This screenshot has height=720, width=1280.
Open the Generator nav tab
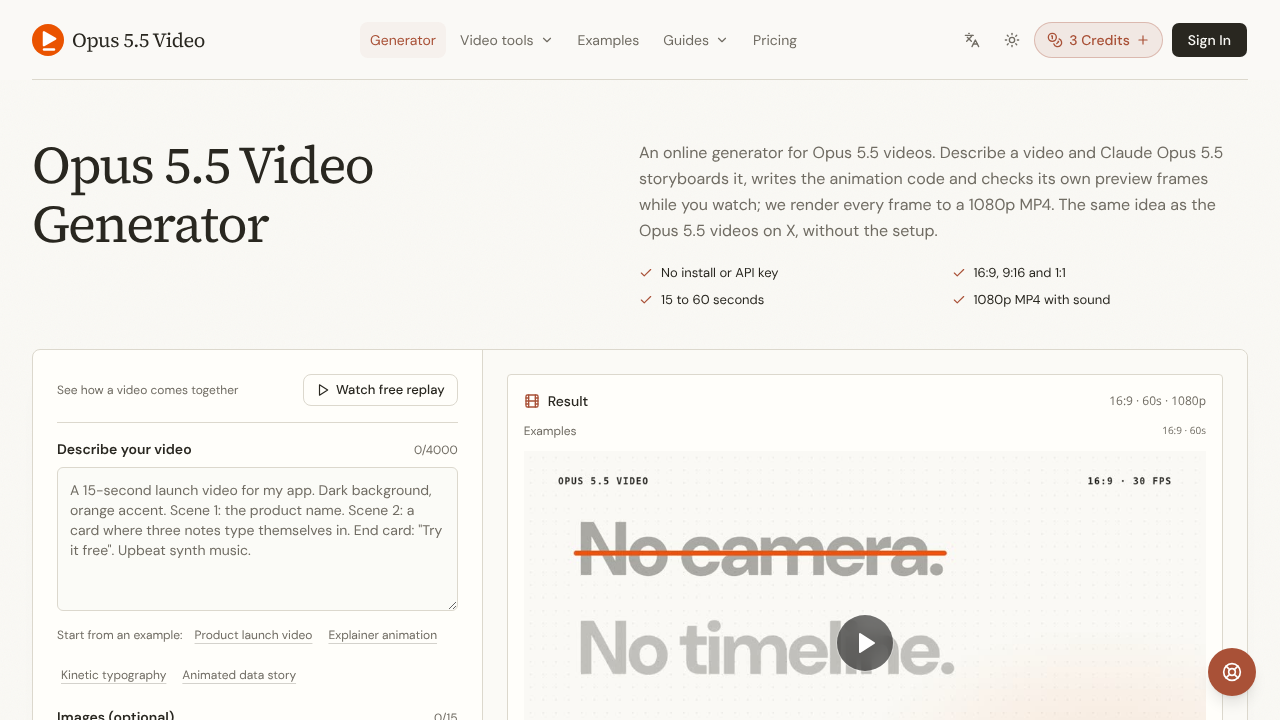click(403, 40)
